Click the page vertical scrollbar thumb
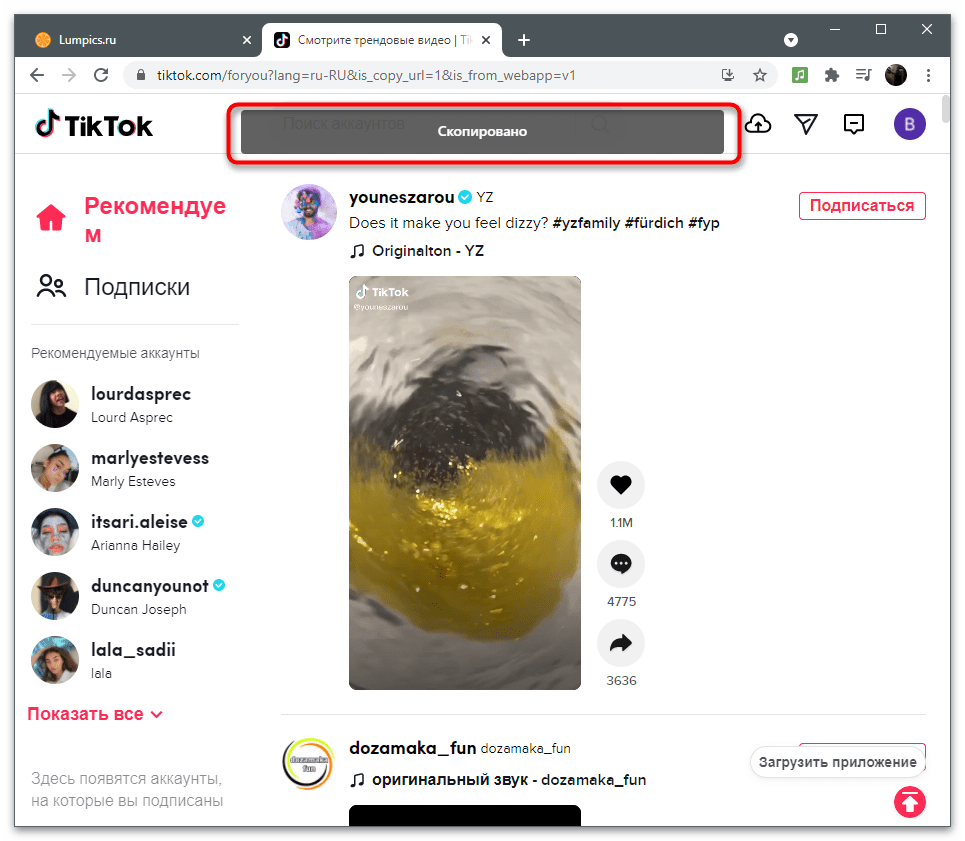The width and height of the screenshot is (965, 841). click(x=946, y=109)
